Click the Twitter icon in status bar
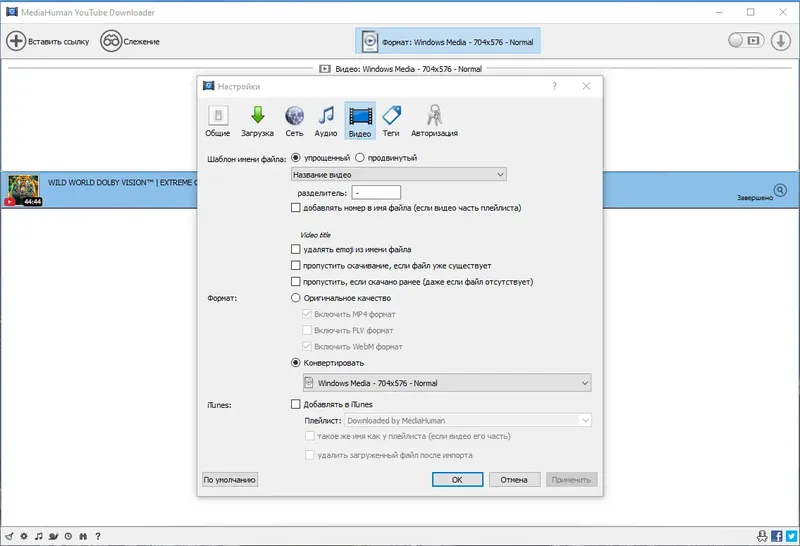Viewport: 800px width, 546px height. 791,536
